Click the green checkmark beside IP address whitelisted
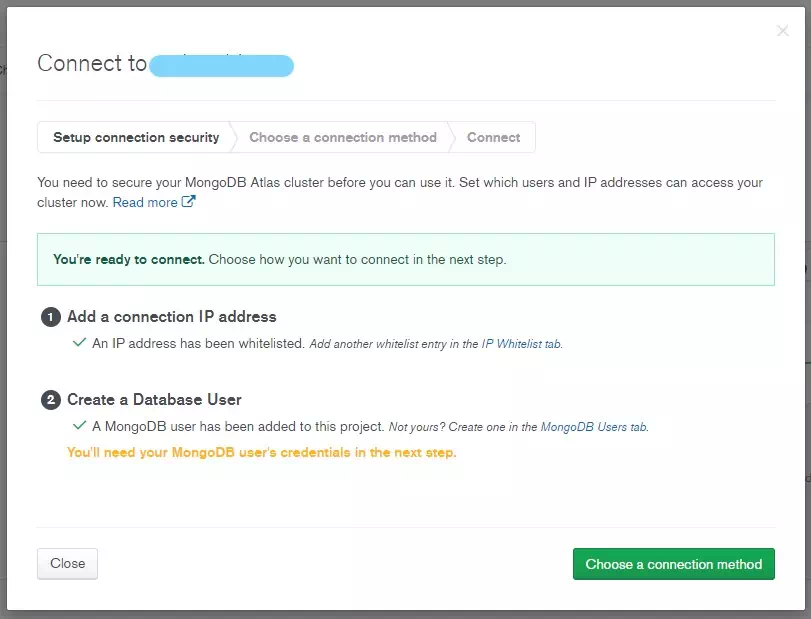 click(x=80, y=342)
